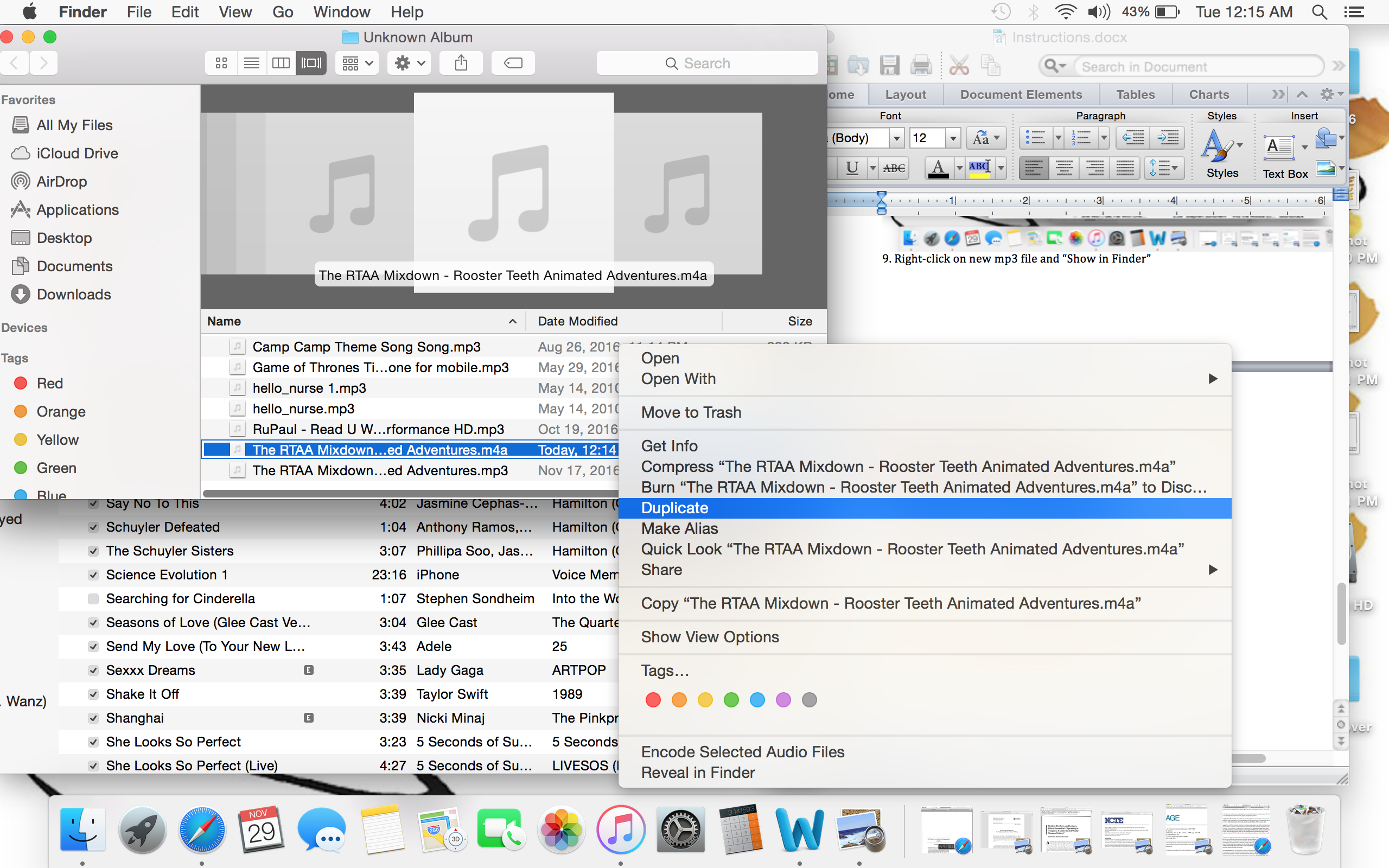Uncheck Schuyler Defeated song checkbox

[x=92, y=527]
